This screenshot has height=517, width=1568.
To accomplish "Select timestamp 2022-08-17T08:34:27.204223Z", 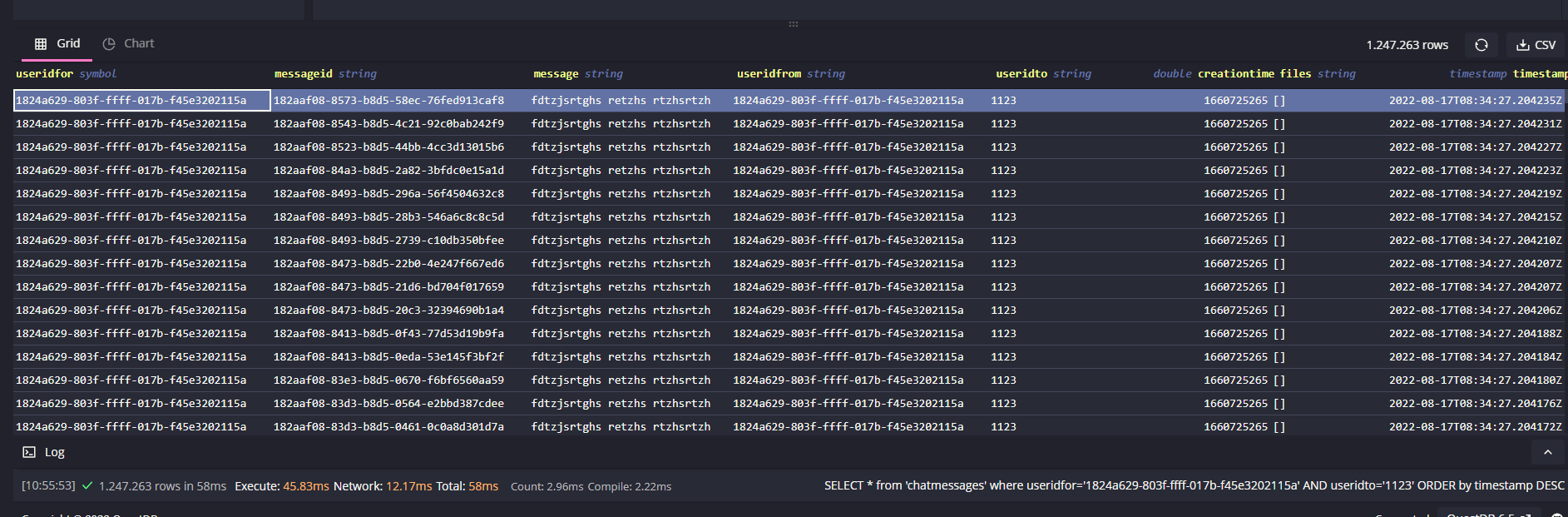I will click(x=1475, y=170).
